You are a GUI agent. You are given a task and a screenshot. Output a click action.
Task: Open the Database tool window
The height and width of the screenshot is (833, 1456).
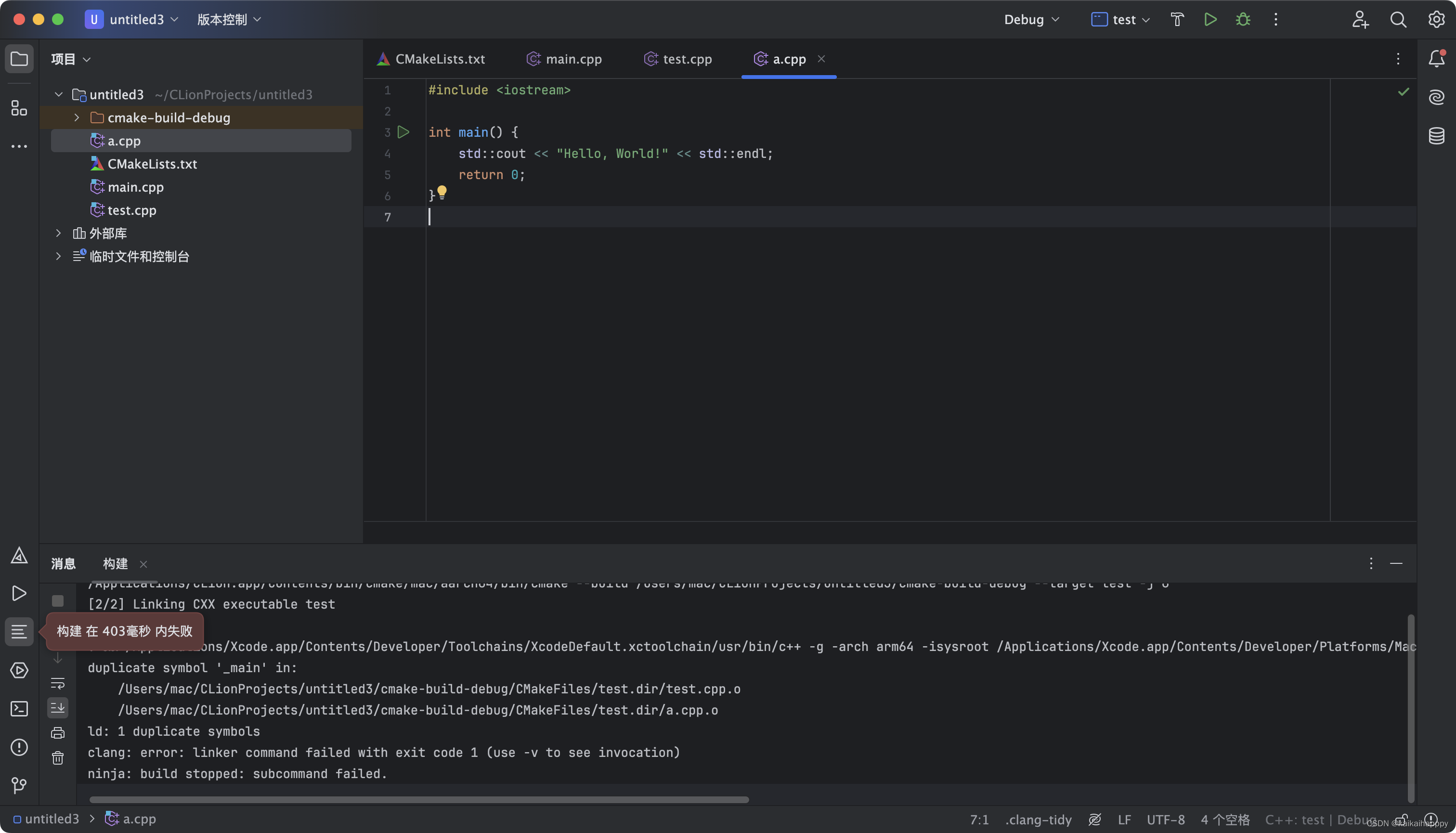[1437, 136]
